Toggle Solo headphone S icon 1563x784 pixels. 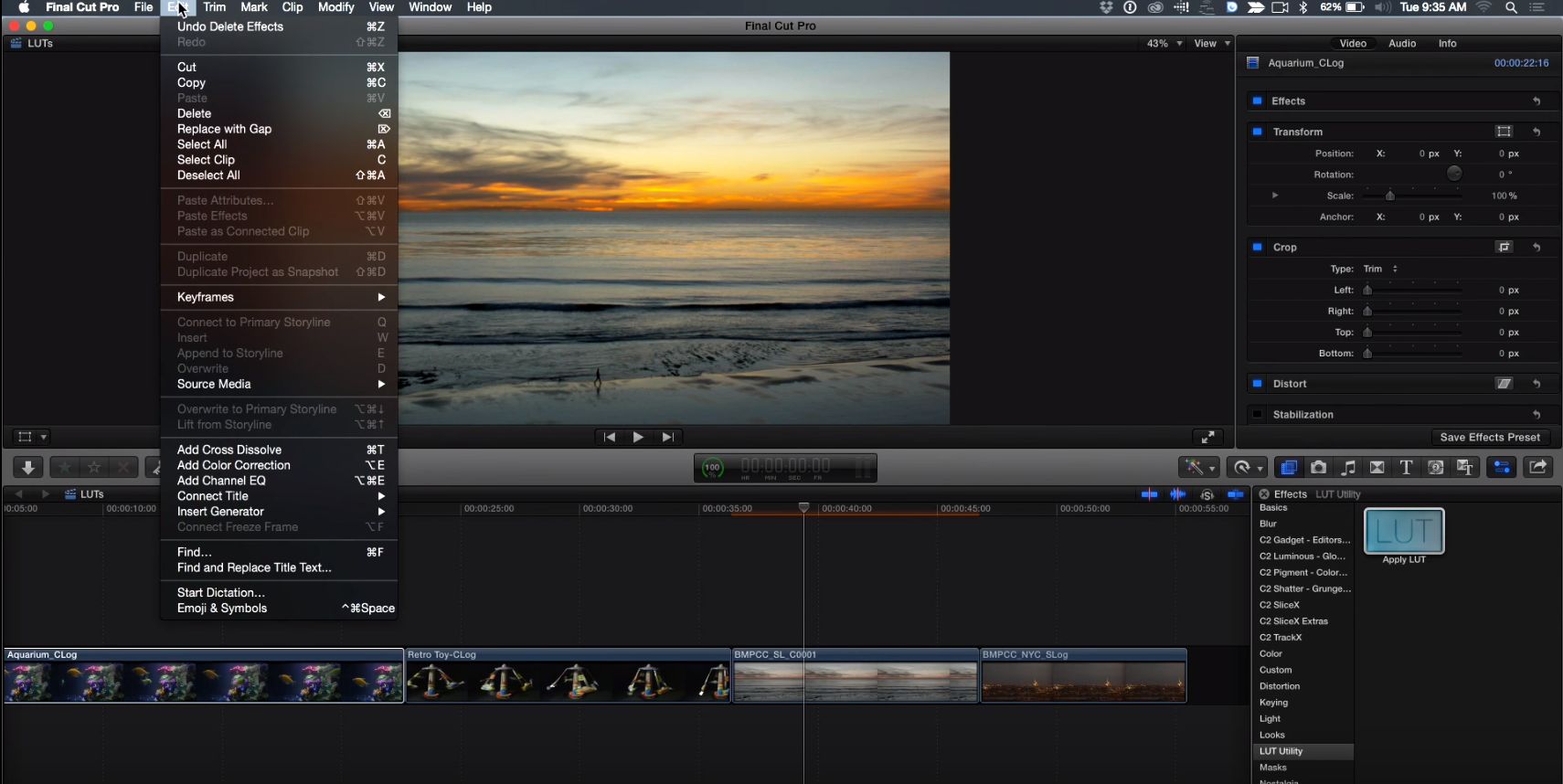1207,494
